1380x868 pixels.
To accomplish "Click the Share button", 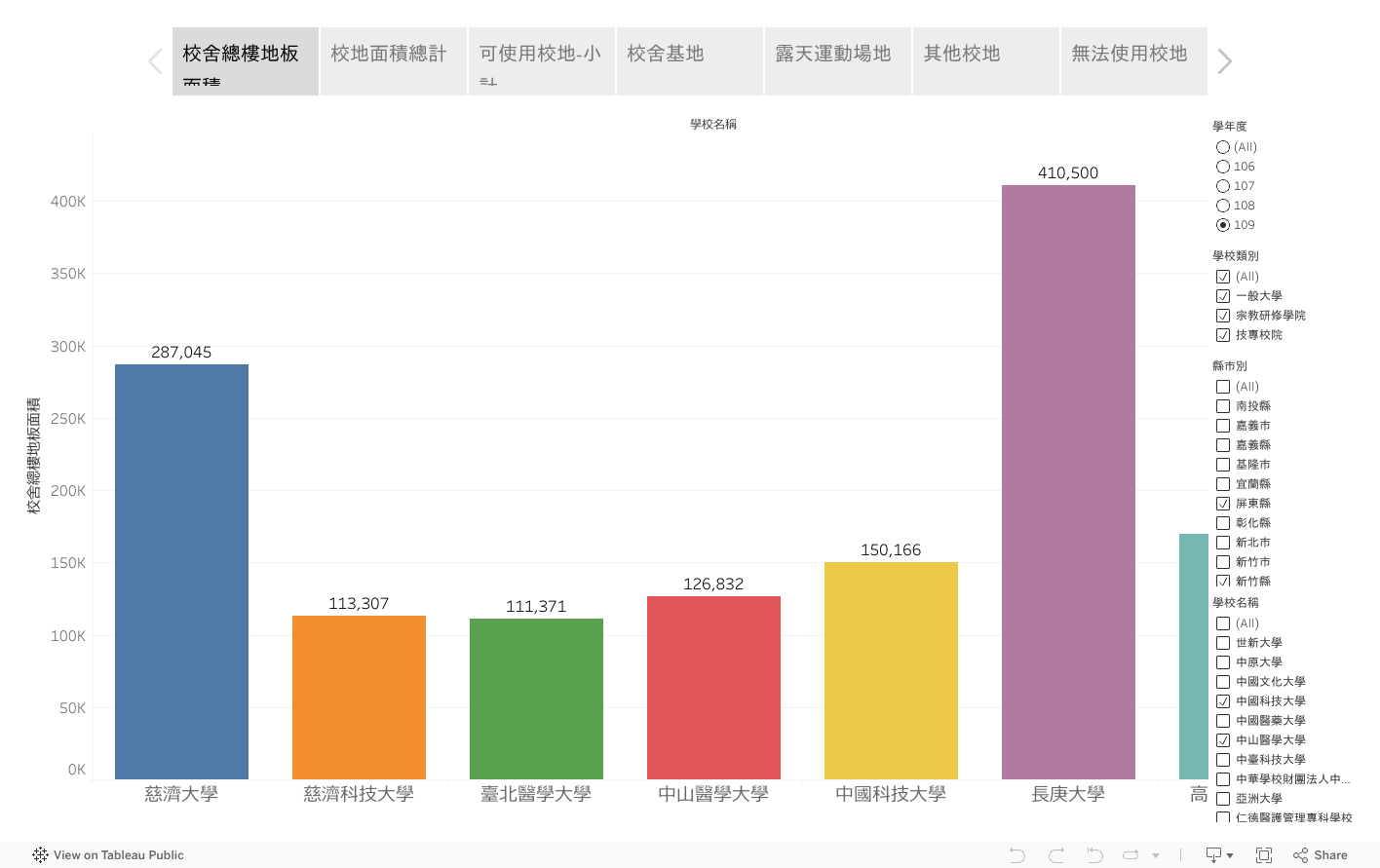I will coord(1321,855).
